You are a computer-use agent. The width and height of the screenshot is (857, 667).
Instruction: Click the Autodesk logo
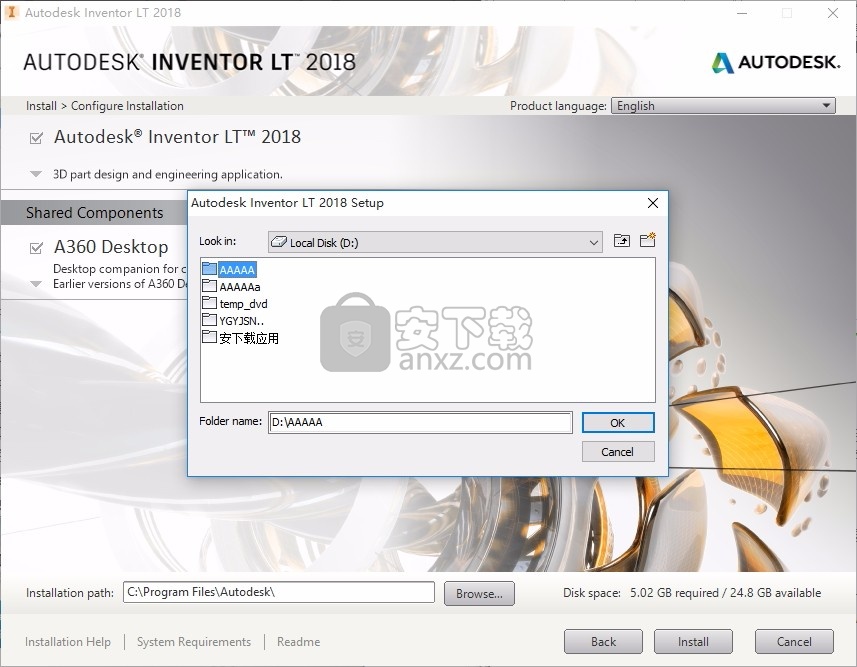tap(776, 62)
